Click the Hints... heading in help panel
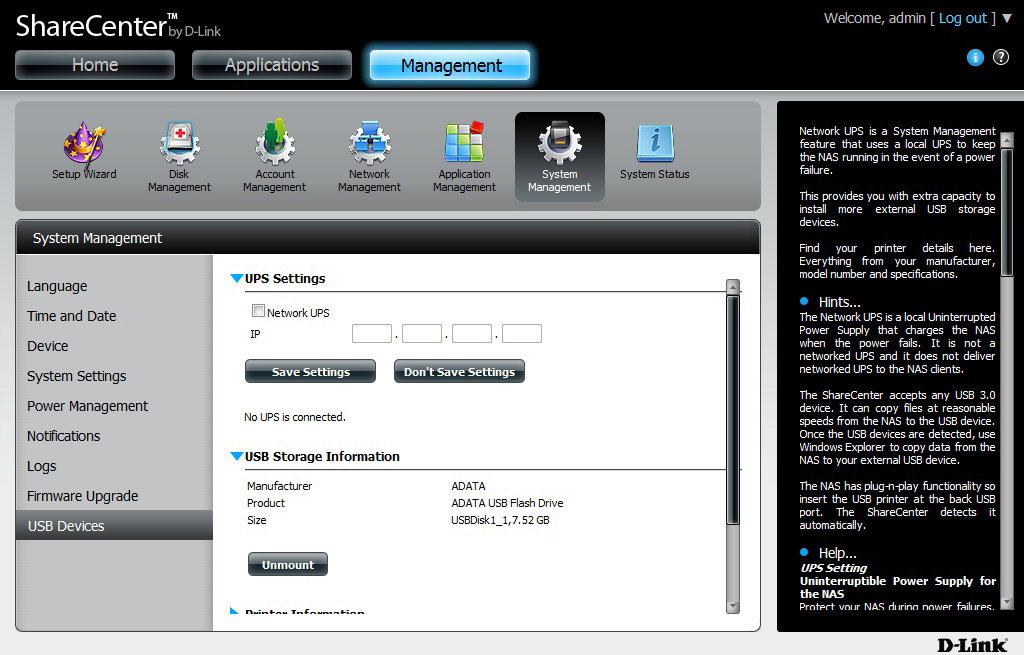 839,302
